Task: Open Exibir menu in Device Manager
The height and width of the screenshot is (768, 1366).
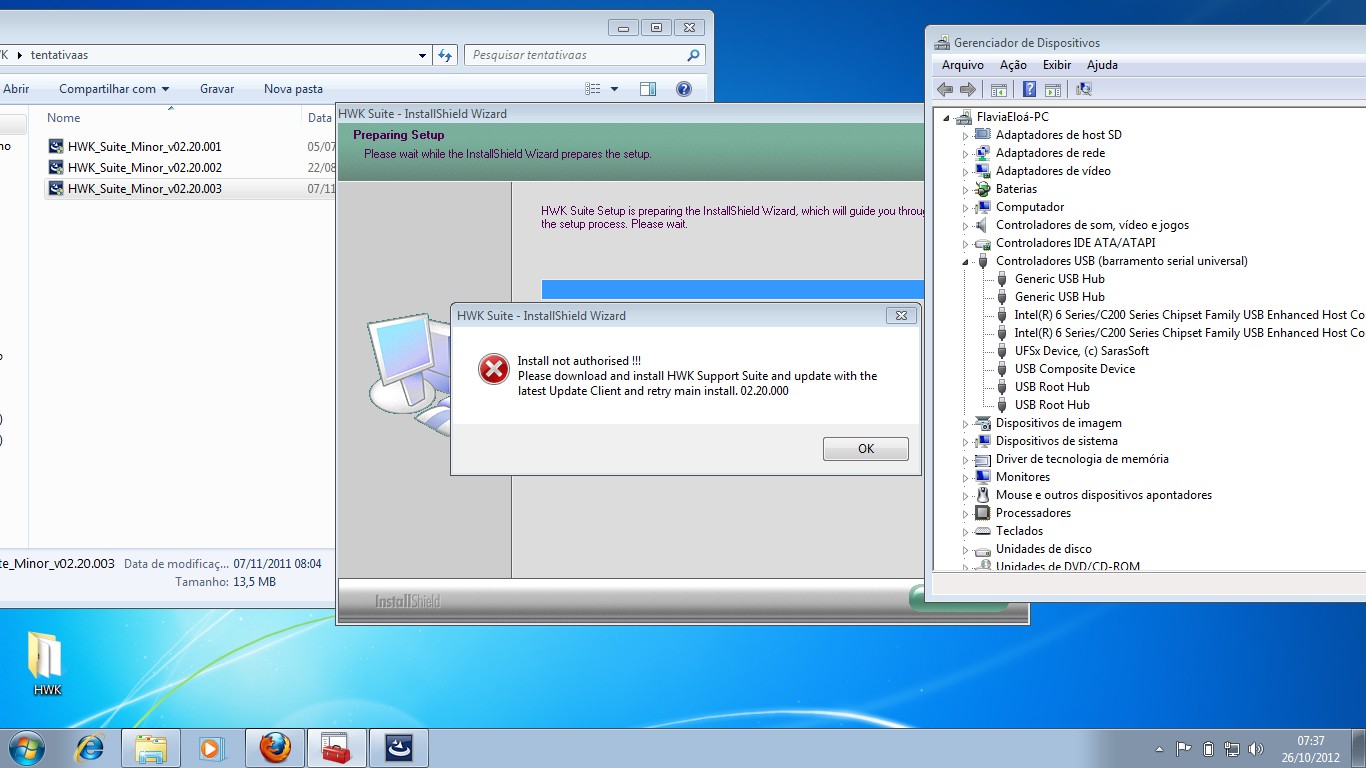Action: (x=1057, y=65)
